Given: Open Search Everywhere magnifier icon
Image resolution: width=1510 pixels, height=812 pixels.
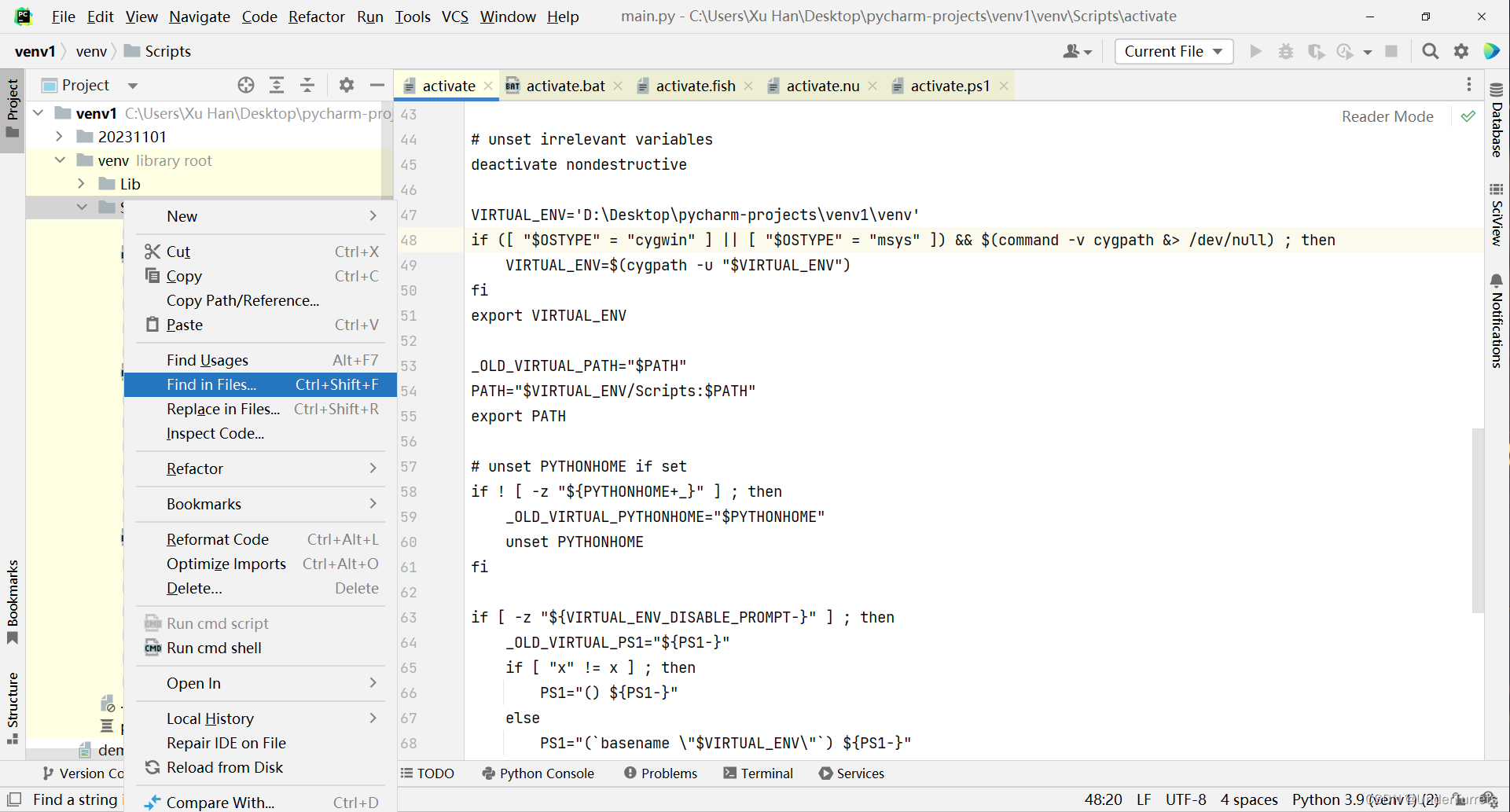Looking at the screenshot, I should click(1430, 50).
